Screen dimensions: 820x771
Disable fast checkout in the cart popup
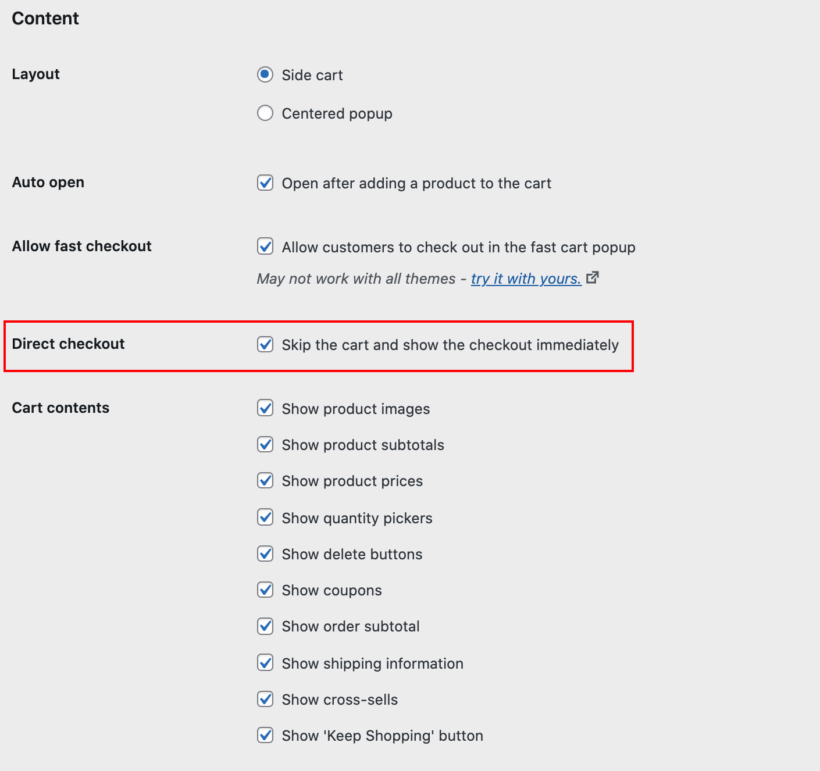click(265, 246)
